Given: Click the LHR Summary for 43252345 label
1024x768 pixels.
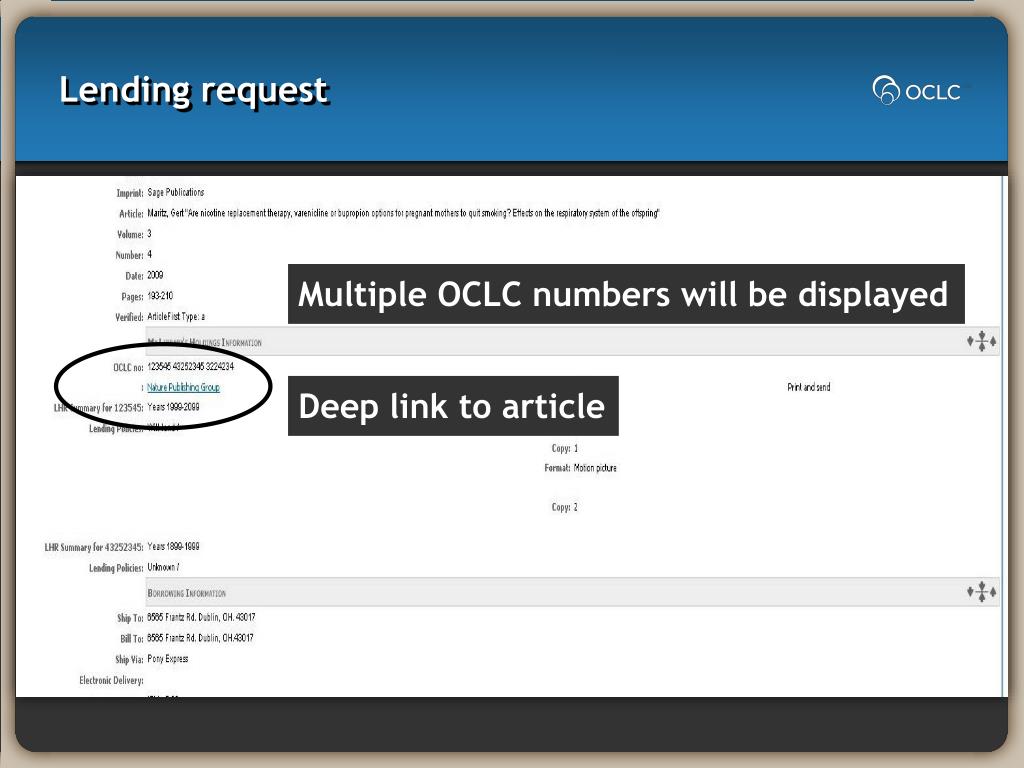Looking at the screenshot, I should tap(94, 547).
